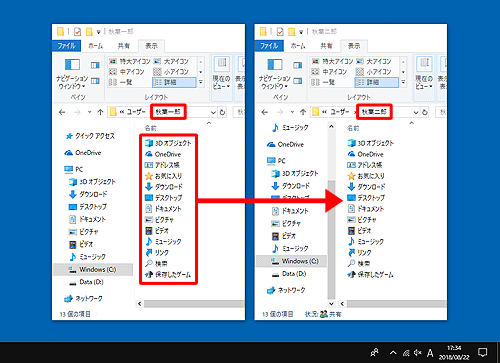This screenshot has height=363, width=500.
Task: Click the up arrow in right window
Action: (x=303, y=112)
